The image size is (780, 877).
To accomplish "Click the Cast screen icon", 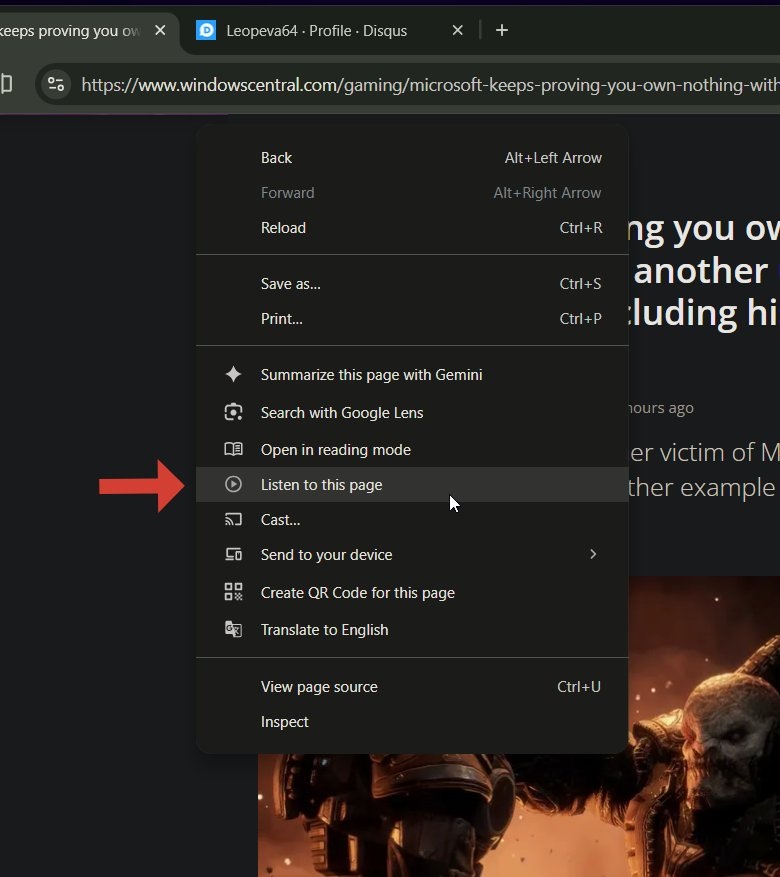I will [233, 520].
